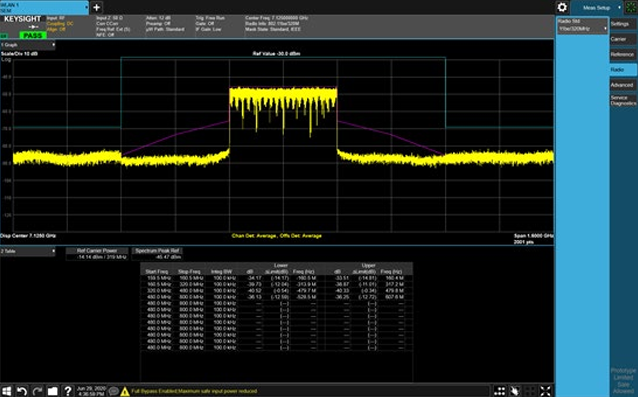Click the Full Bypass Enabled warning message
The image size is (638, 397).
coord(194,391)
